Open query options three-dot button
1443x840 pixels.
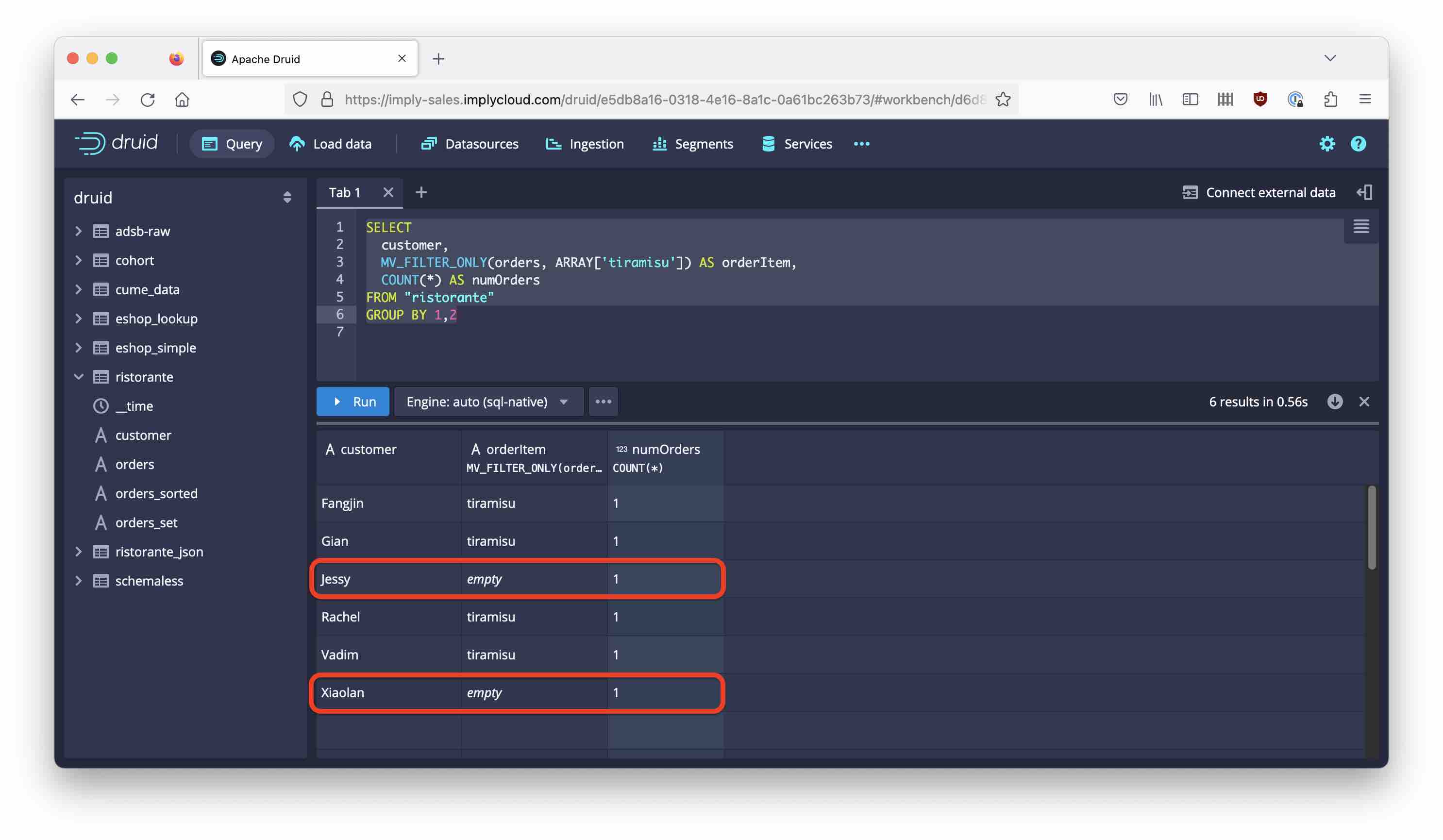(x=603, y=402)
